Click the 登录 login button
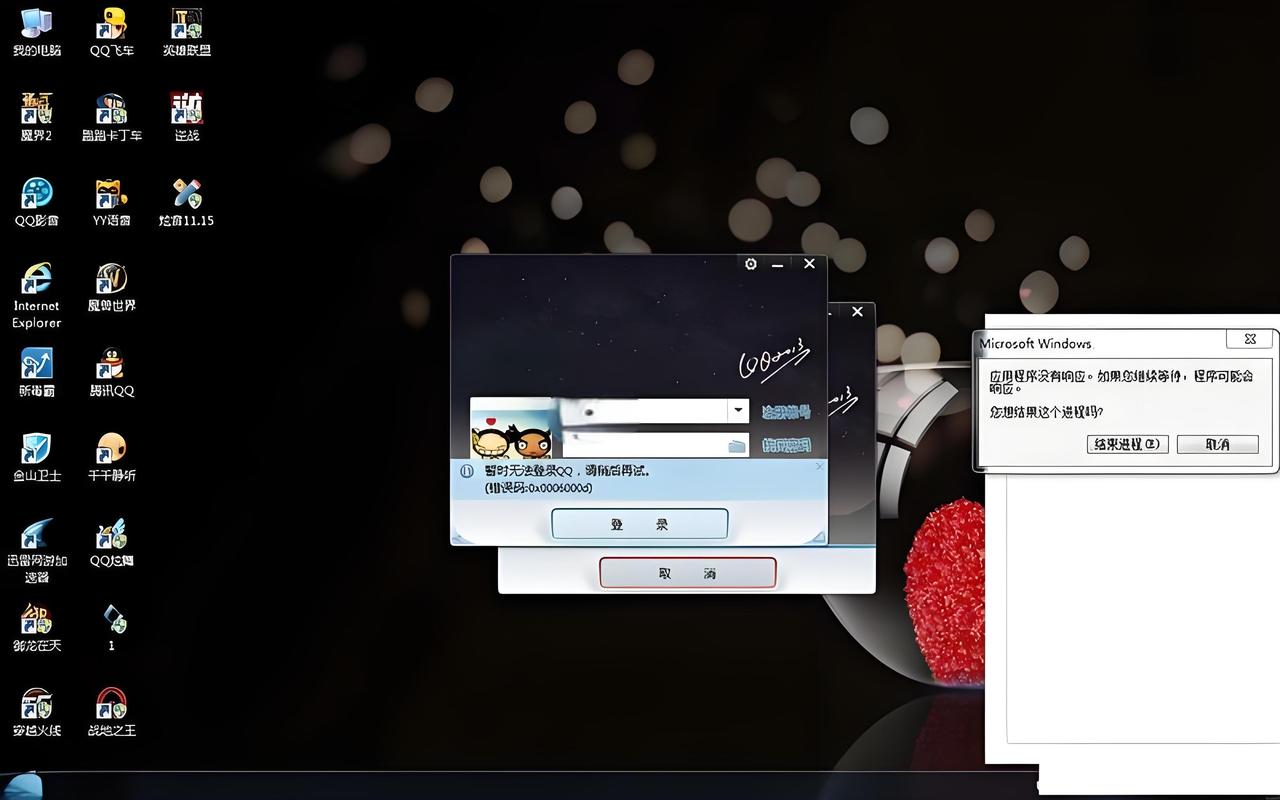1280x800 pixels. click(x=639, y=524)
